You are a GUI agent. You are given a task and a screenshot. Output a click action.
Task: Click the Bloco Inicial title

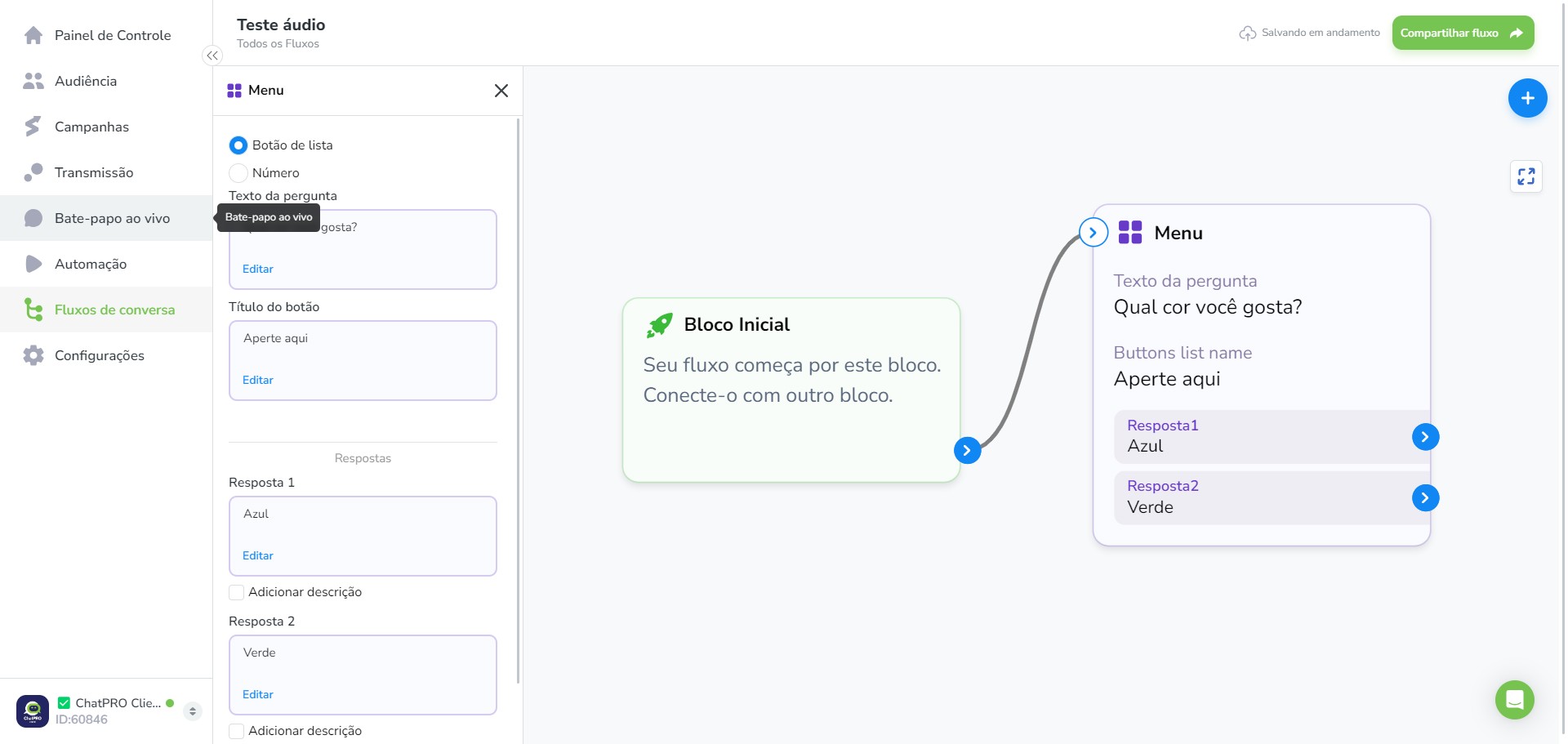(737, 325)
